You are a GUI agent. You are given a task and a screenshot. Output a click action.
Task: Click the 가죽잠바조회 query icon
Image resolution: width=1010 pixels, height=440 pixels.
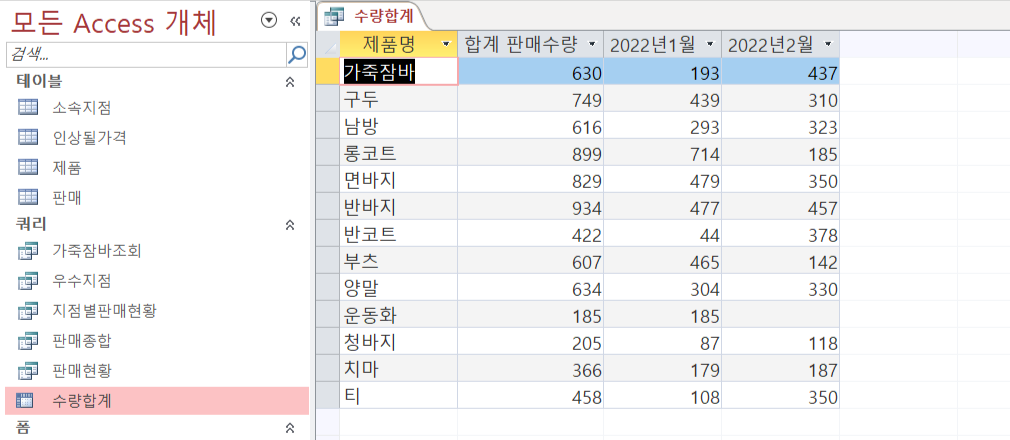click(x=28, y=251)
